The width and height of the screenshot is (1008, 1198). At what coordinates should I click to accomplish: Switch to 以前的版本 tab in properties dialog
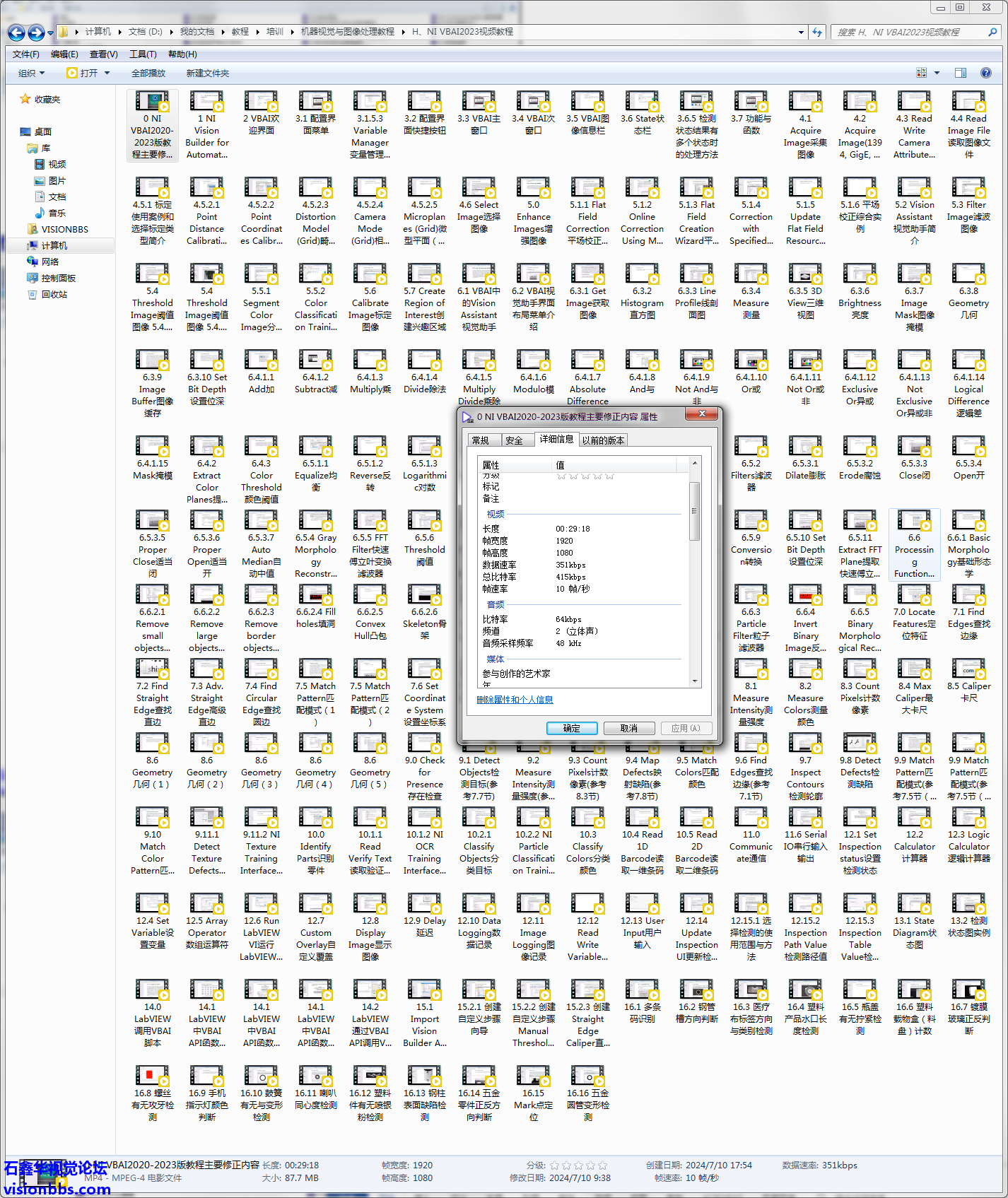pos(603,440)
